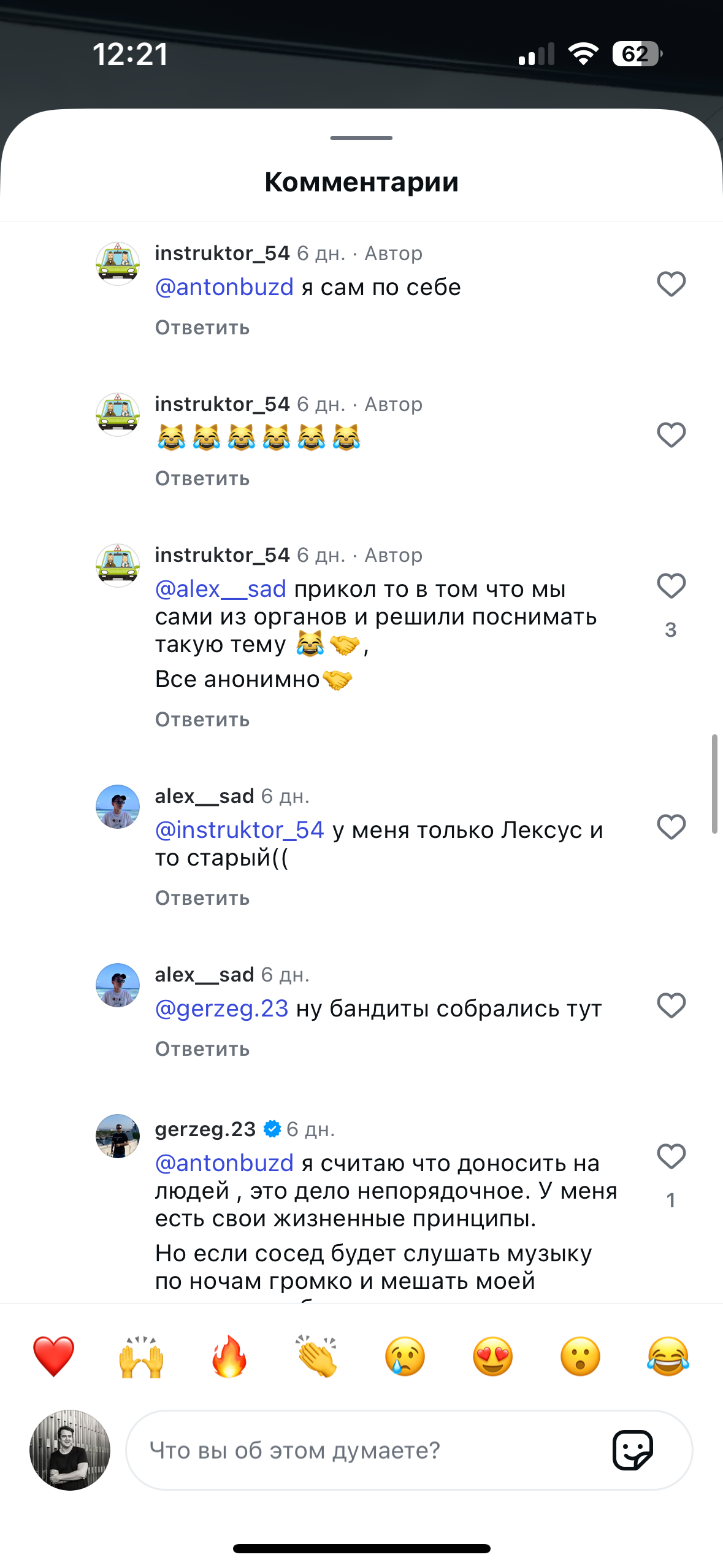Tap the drag handle above Комментарии
The height and width of the screenshot is (1568, 723).
(x=361, y=138)
